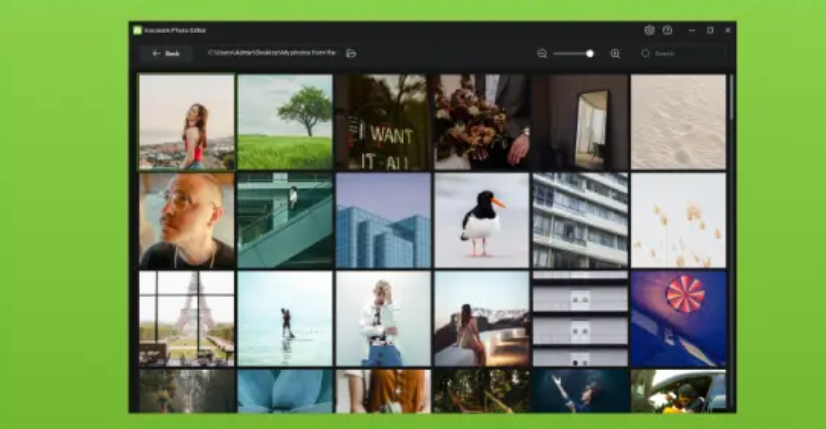Image resolution: width=826 pixels, height=429 pixels.
Task: Click the zoom in magnifier icon
Action: pyautogui.click(x=615, y=54)
